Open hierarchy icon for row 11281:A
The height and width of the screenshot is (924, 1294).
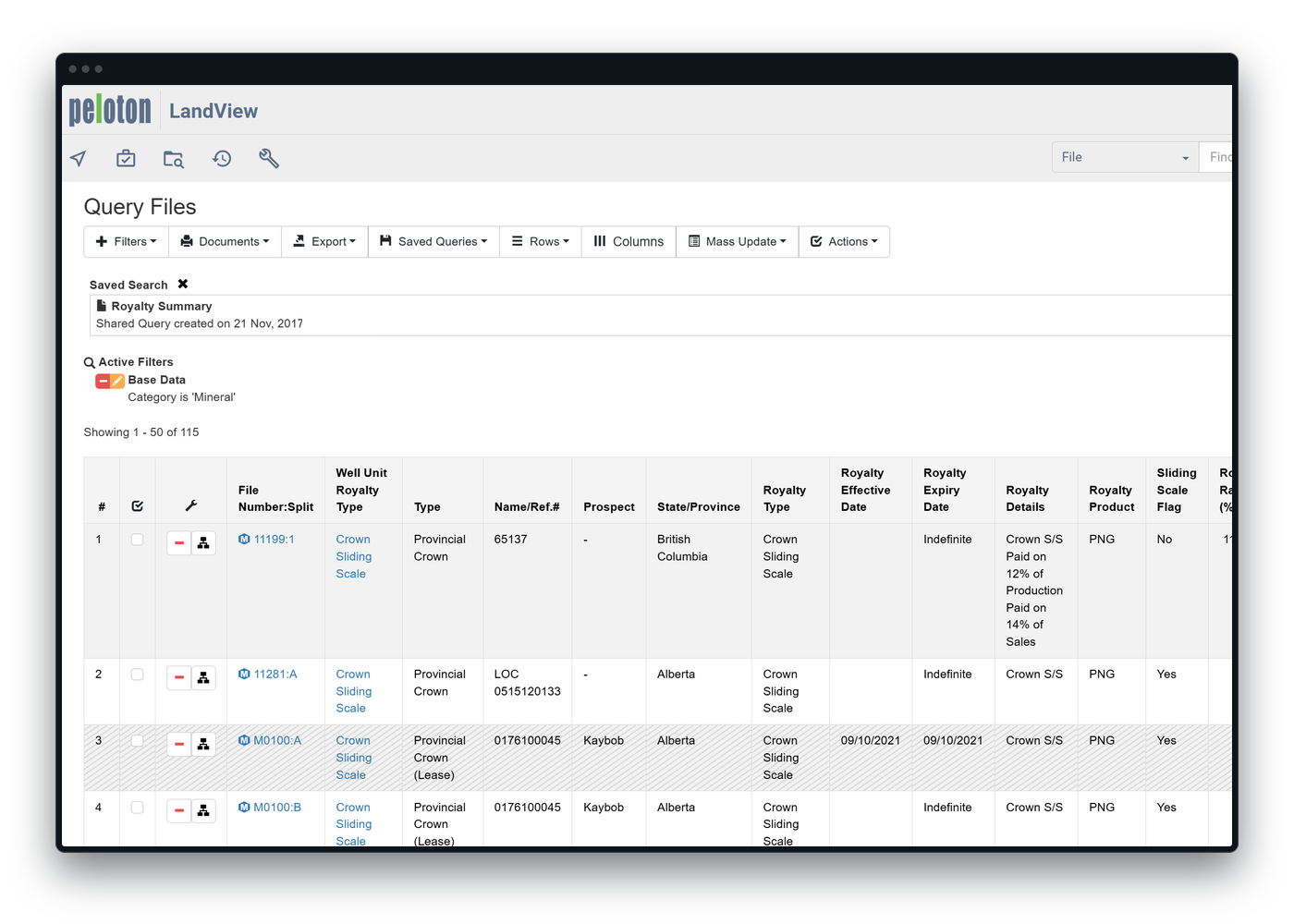point(203,678)
